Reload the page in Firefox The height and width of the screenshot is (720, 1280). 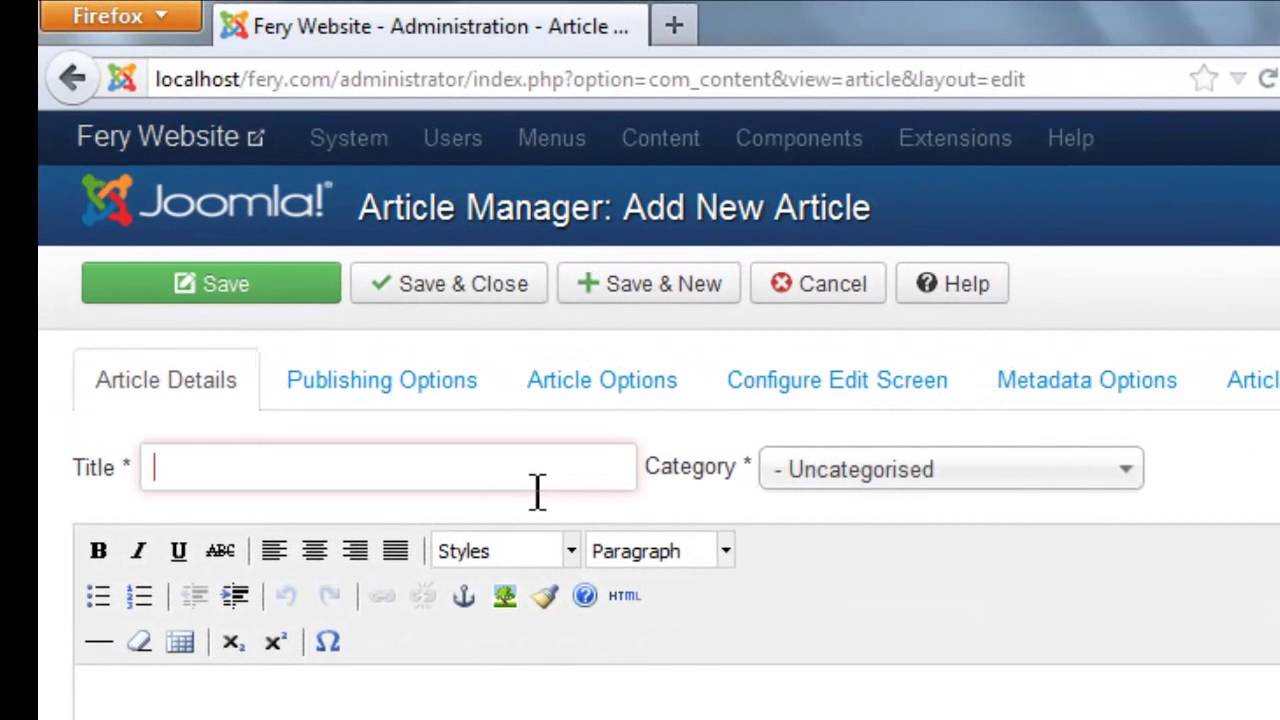1268,78
